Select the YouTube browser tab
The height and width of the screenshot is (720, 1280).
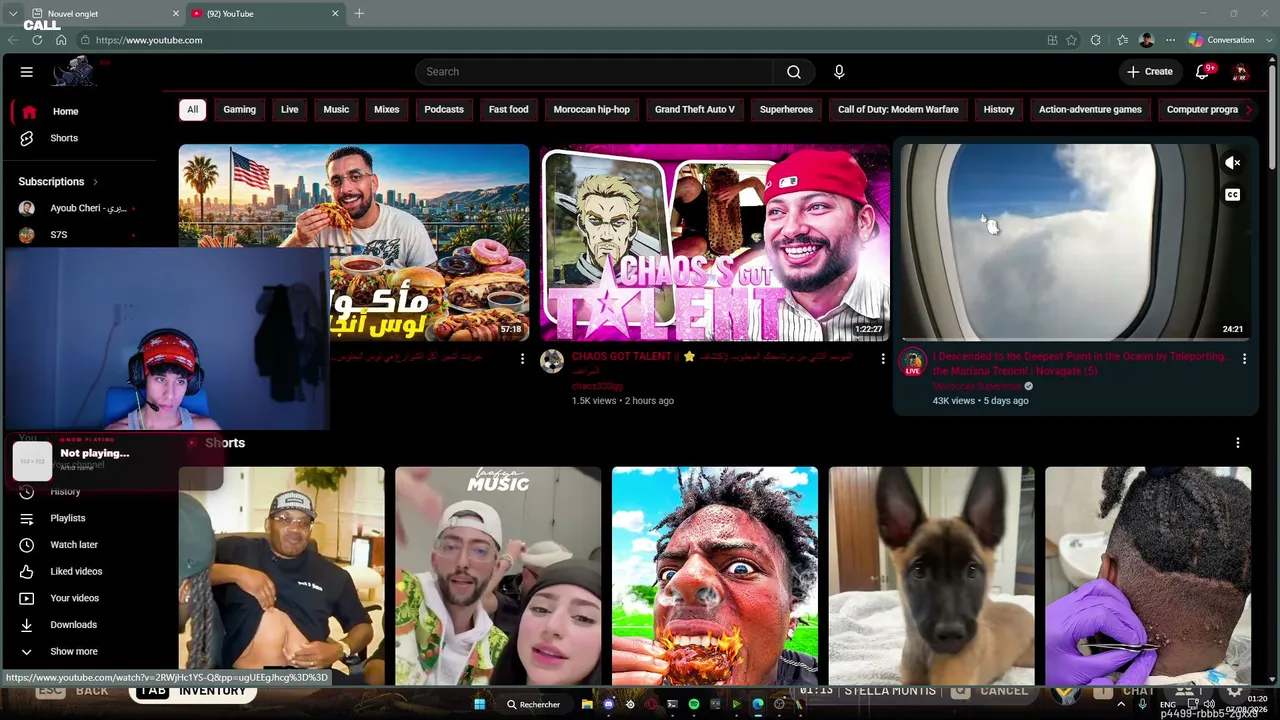(266, 14)
